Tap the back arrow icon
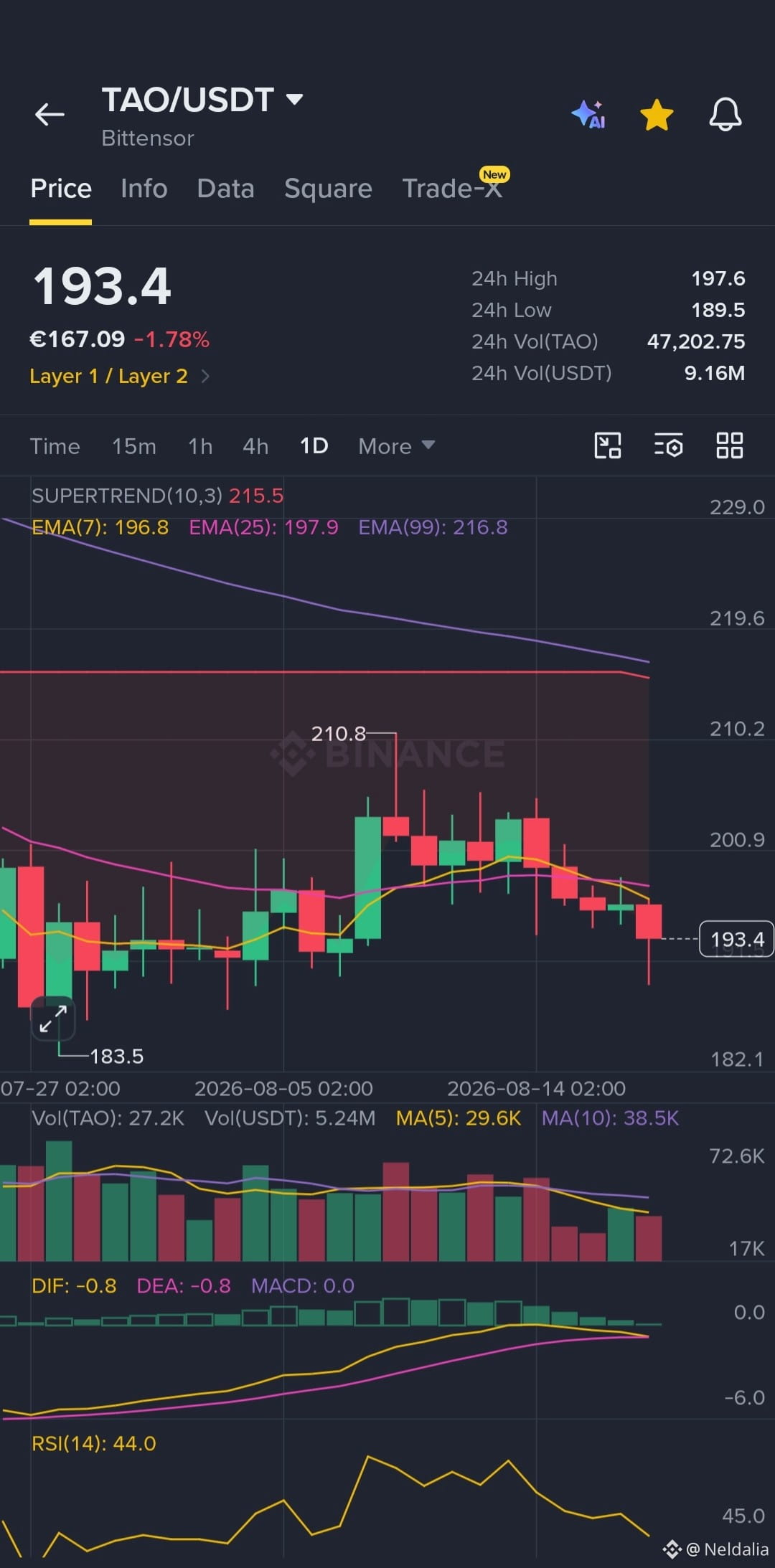Screen dimensions: 775x1568 point(50,114)
